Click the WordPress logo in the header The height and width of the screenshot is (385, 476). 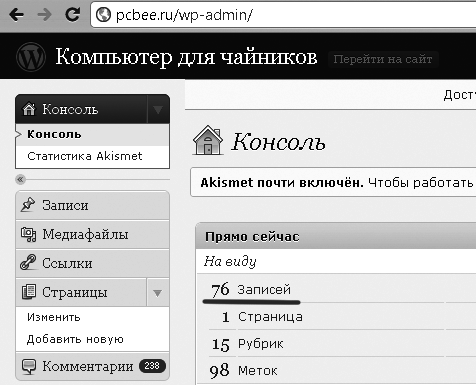[x=31, y=57]
